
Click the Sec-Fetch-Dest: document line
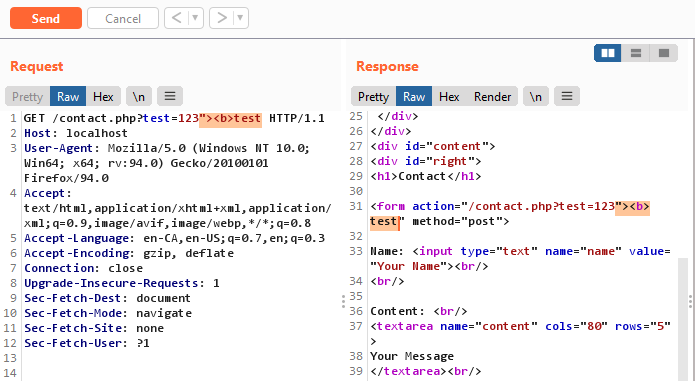107,298
